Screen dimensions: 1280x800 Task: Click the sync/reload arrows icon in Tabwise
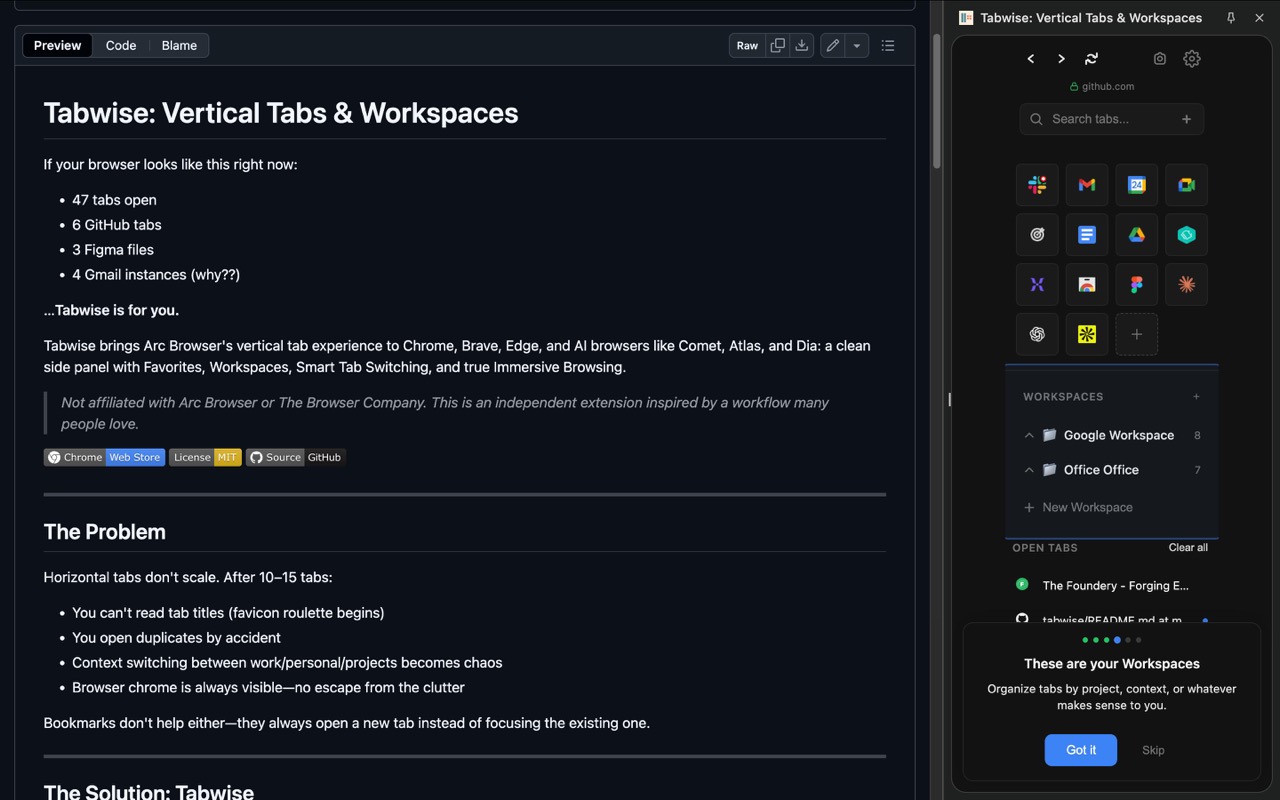1091,59
